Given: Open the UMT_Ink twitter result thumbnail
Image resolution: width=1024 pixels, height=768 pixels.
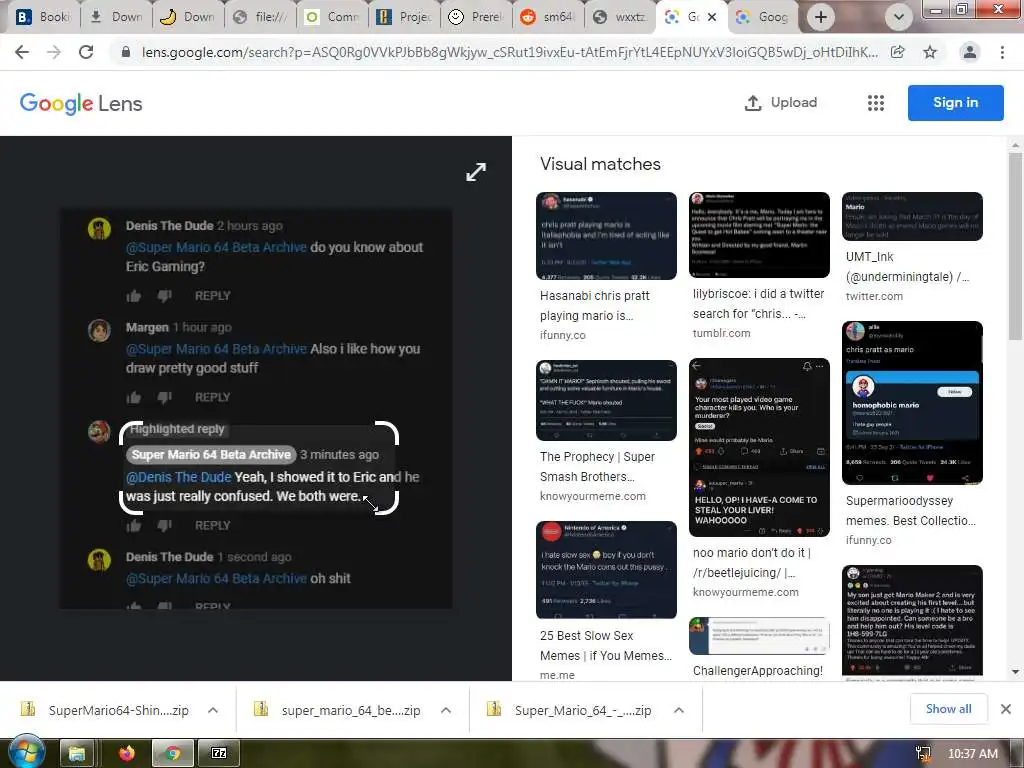Looking at the screenshot, I should [x=912, y=216].
